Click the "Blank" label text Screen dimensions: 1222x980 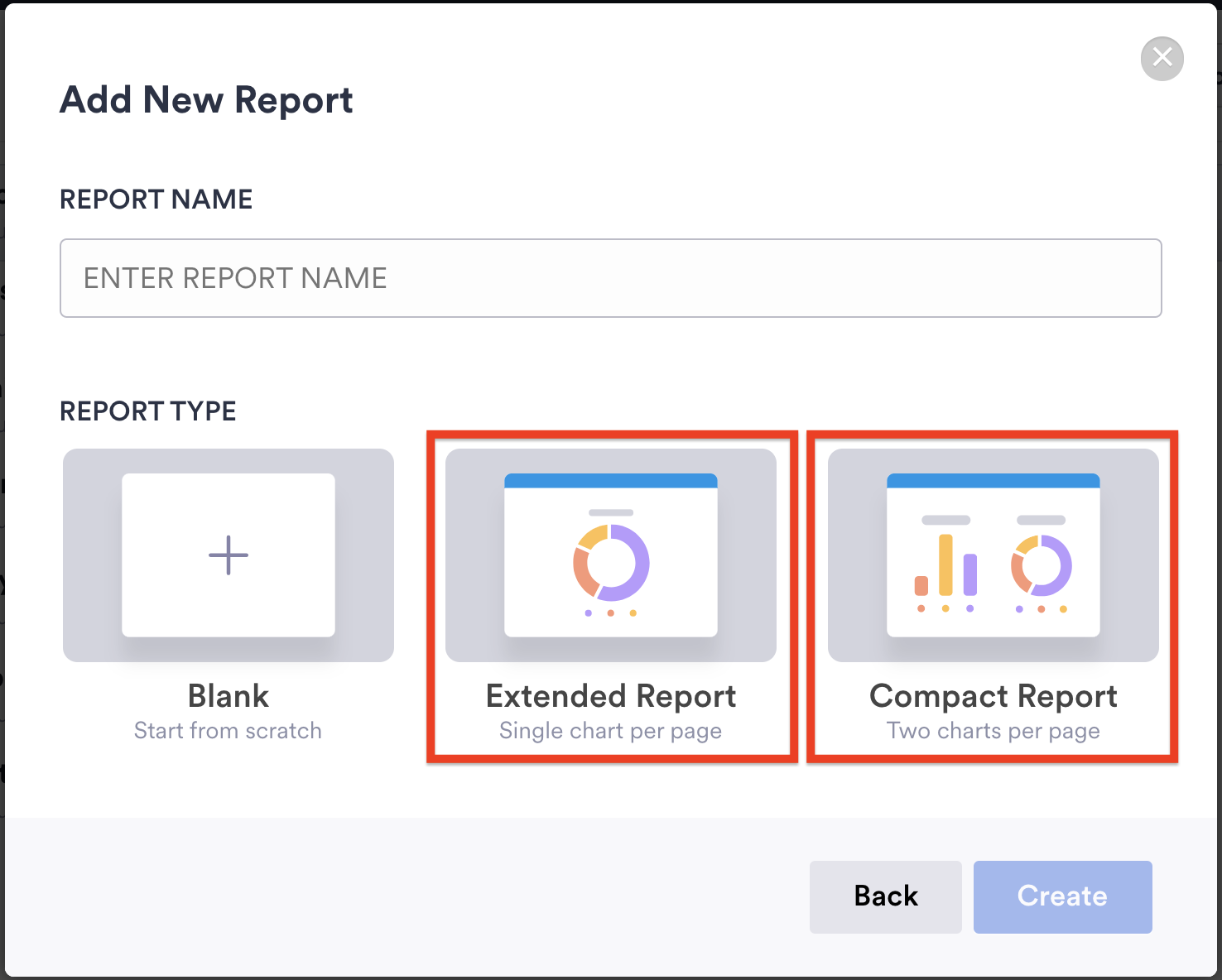coord(229,696)
